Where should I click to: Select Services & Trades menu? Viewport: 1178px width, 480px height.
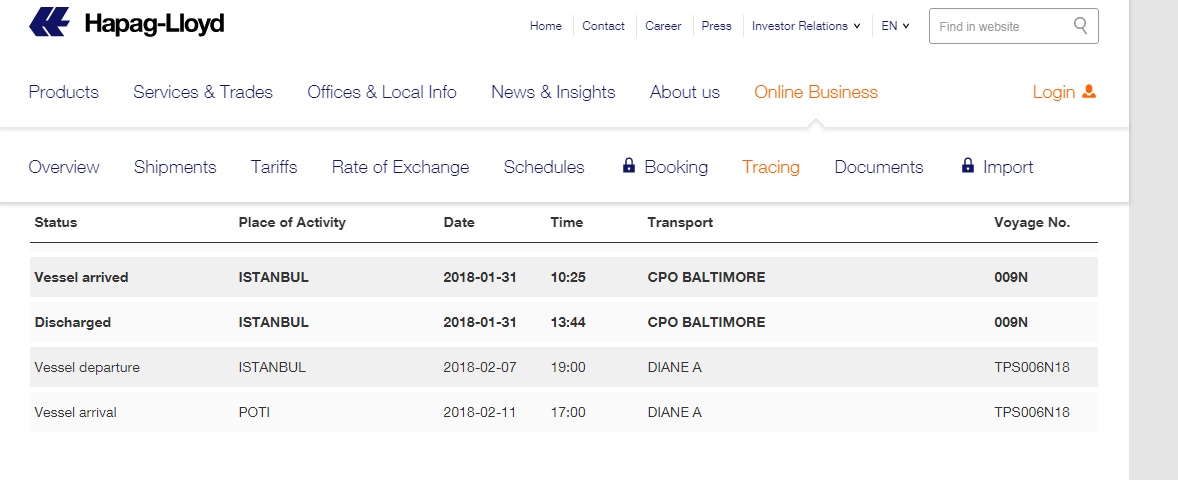203,92
